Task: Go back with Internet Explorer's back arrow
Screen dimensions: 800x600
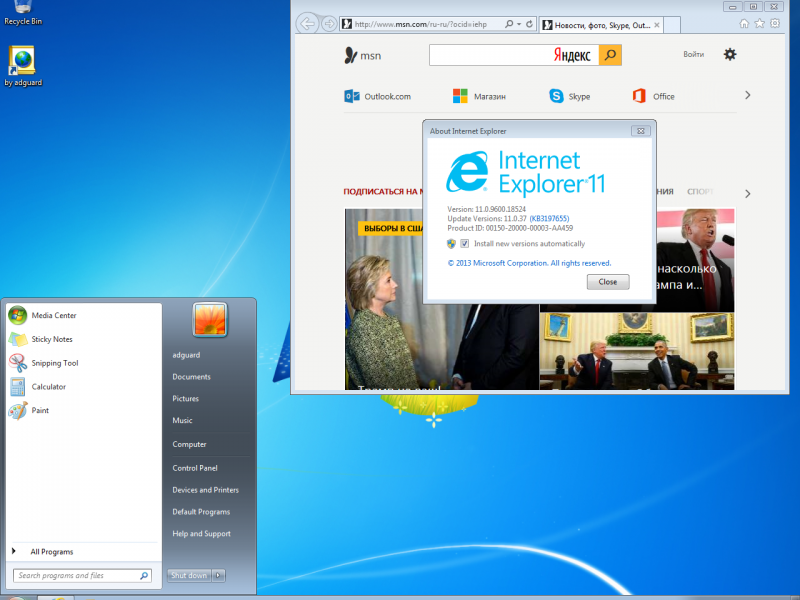Action: pos(307,23)
